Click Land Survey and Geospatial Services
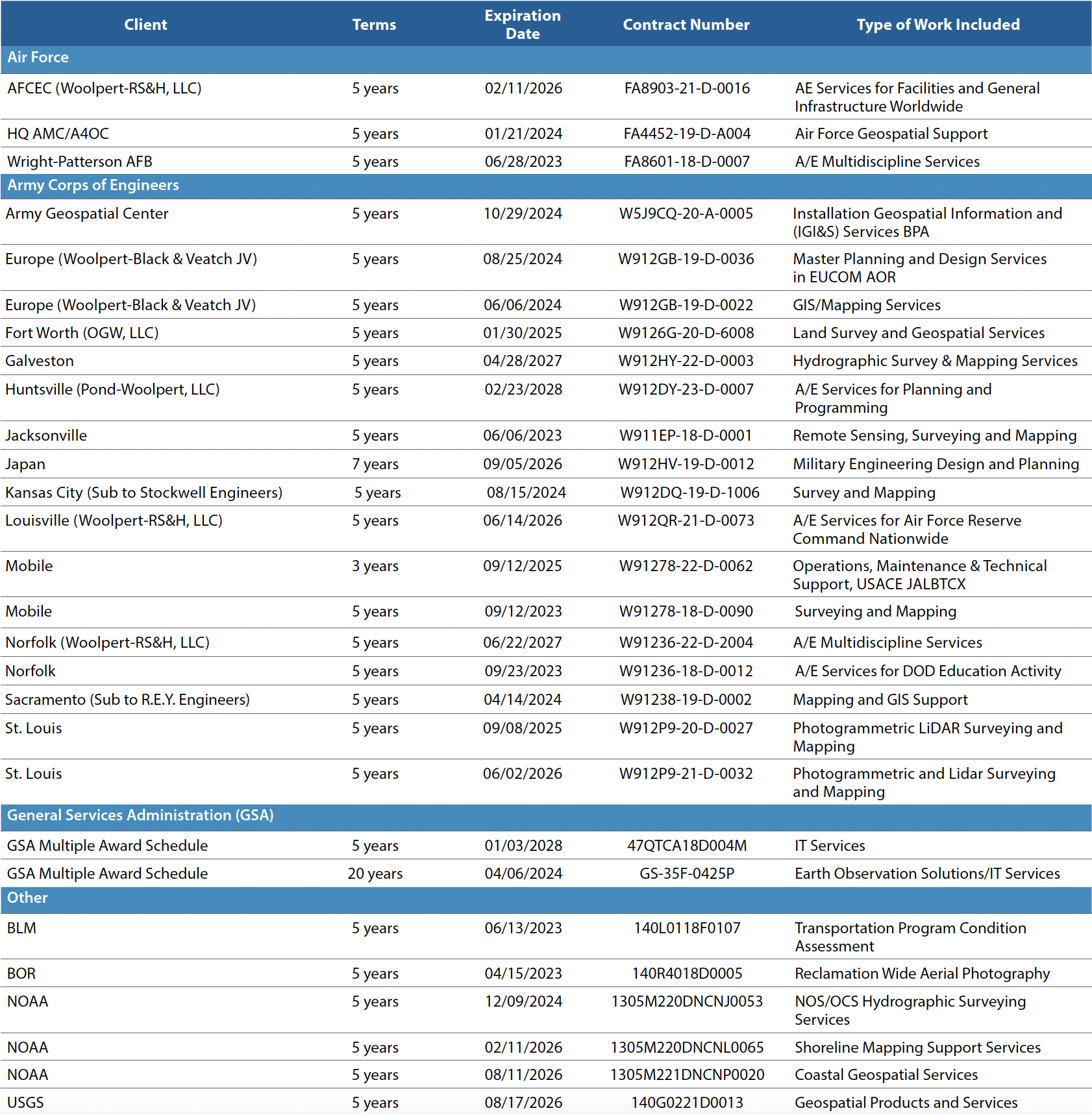Screen dimensions: 1092x1115 click(919, 333)
